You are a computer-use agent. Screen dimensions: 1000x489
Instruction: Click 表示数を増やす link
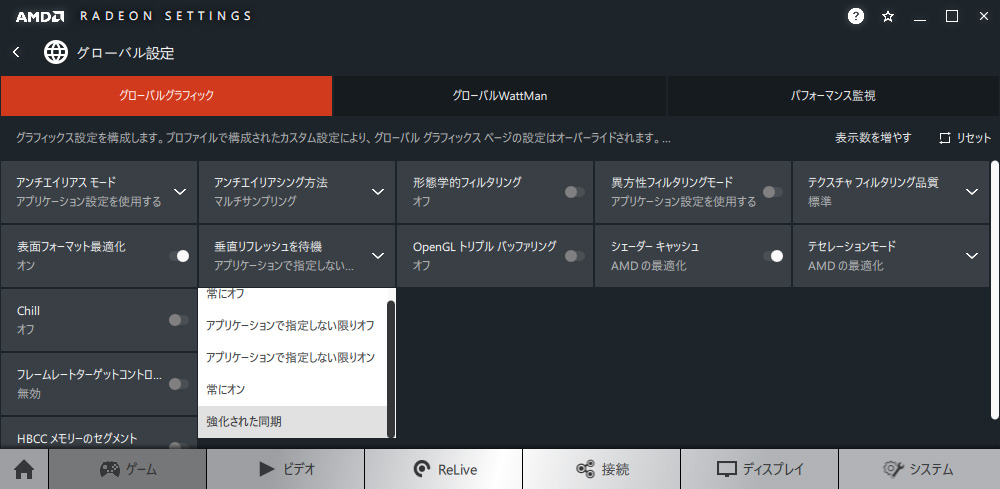[873, 138]
